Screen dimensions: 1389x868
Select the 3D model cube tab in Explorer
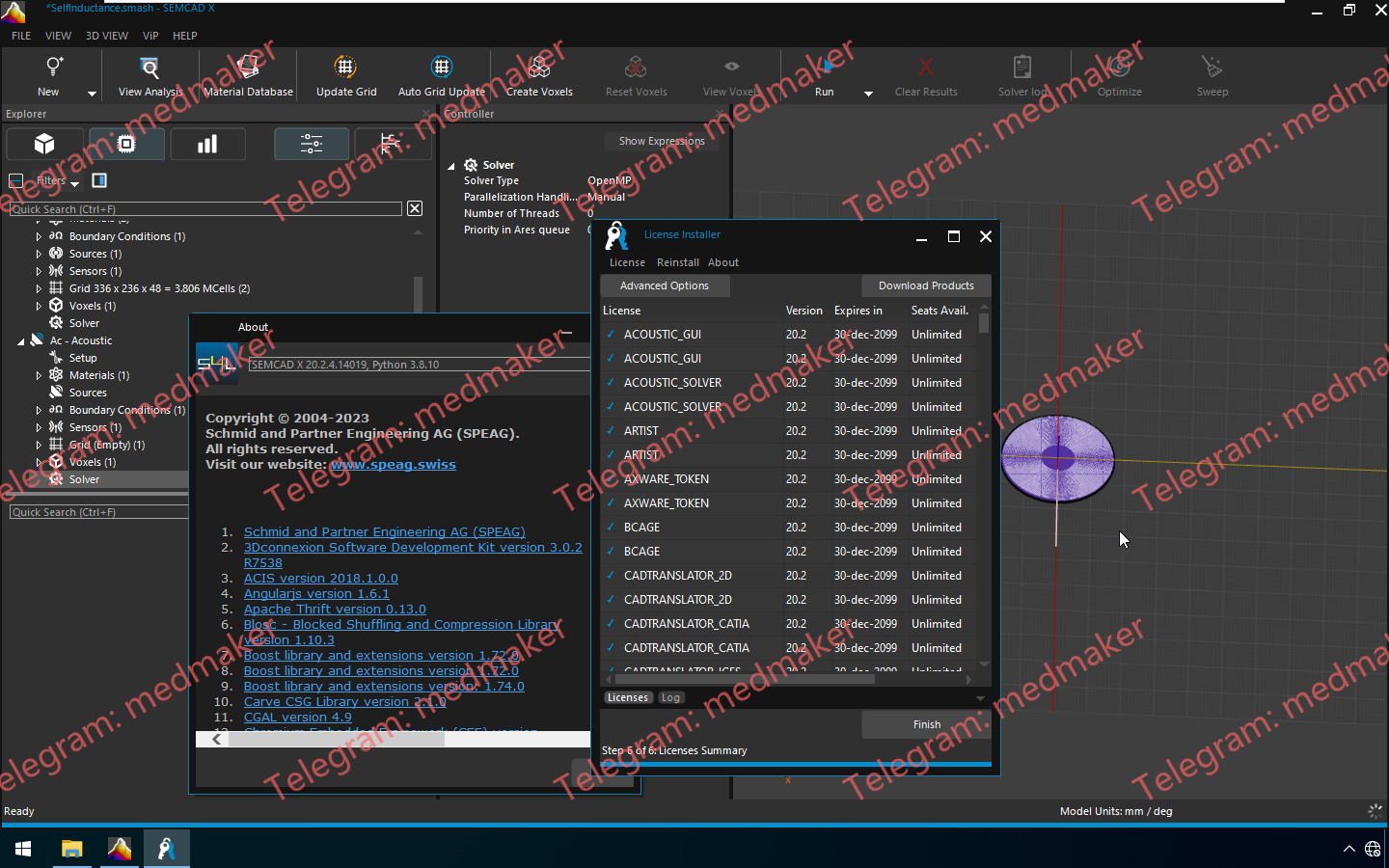[44, 144]
